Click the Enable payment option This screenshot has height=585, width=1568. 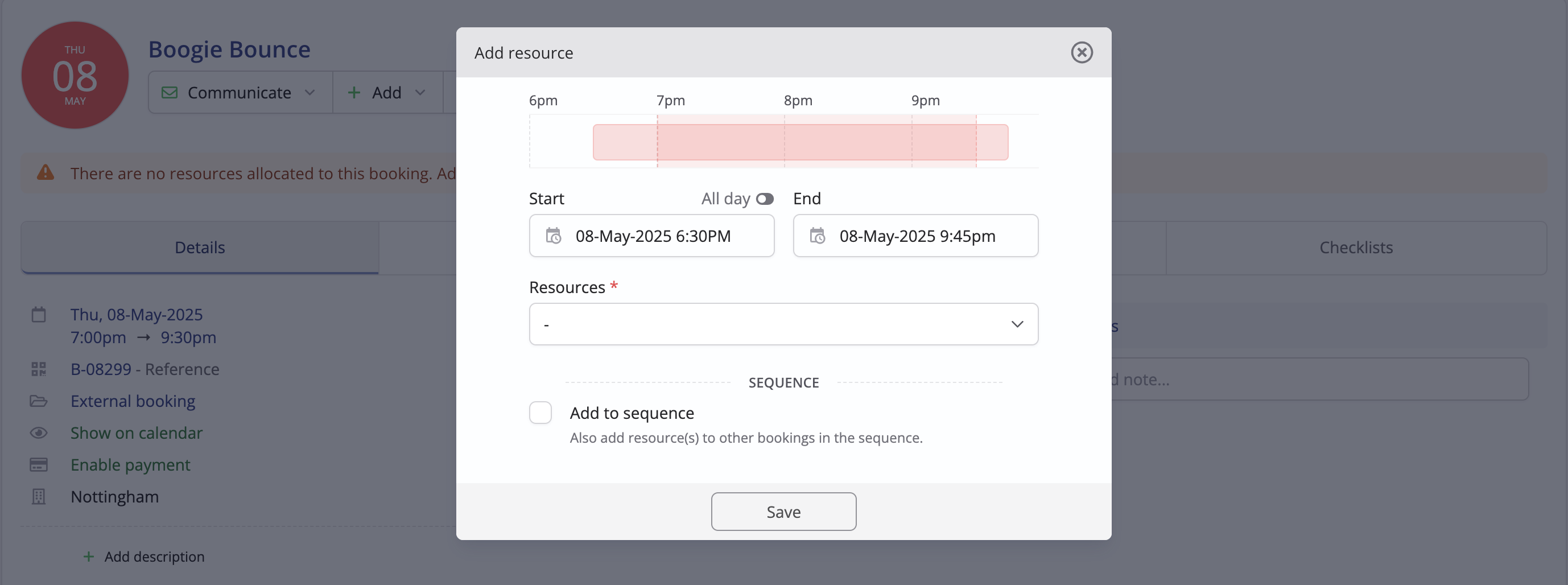130,464
